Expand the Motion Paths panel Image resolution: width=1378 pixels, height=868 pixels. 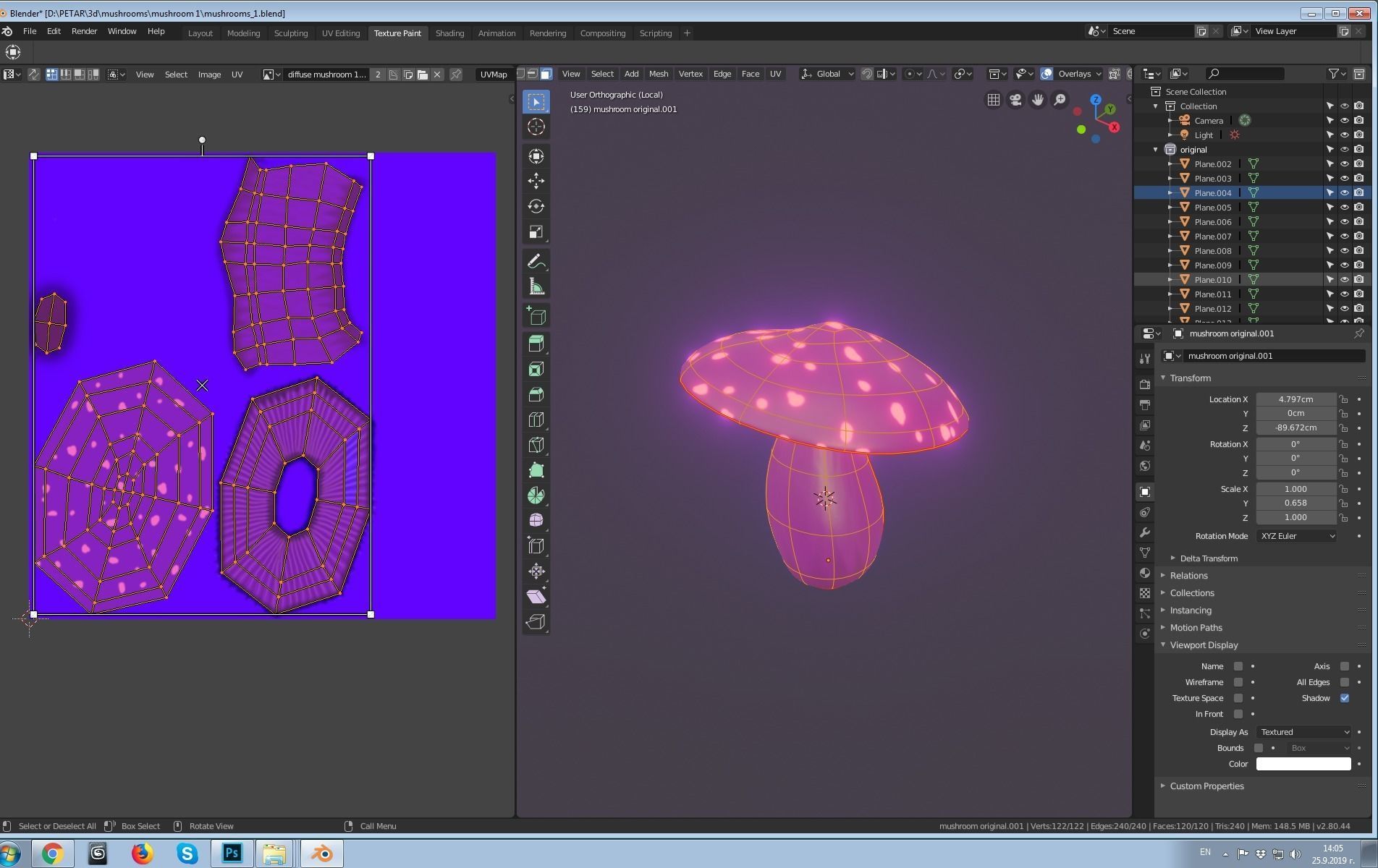pyautogui.click(x=1196, y=628)
